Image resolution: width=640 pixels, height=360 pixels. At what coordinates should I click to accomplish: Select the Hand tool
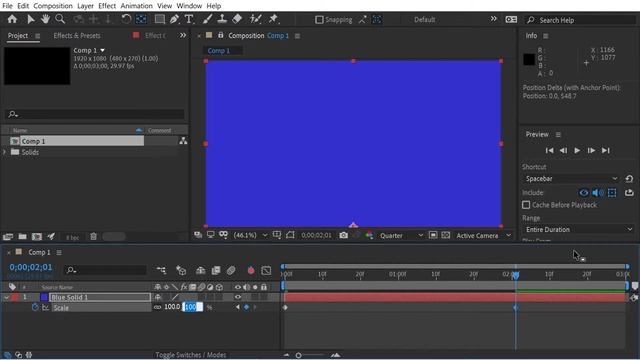45,19
